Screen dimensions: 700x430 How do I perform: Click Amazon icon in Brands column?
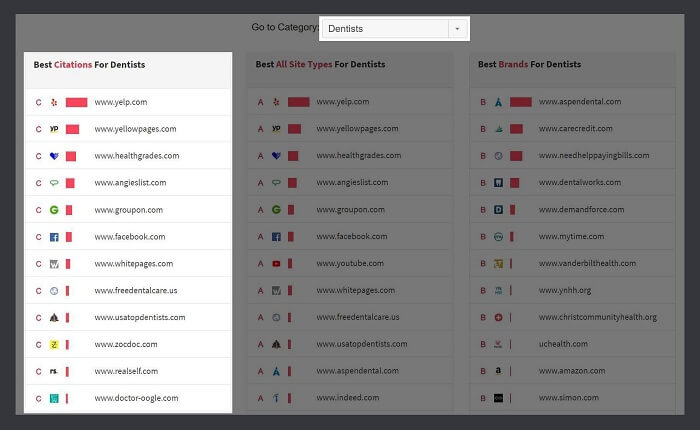(499, 371)
